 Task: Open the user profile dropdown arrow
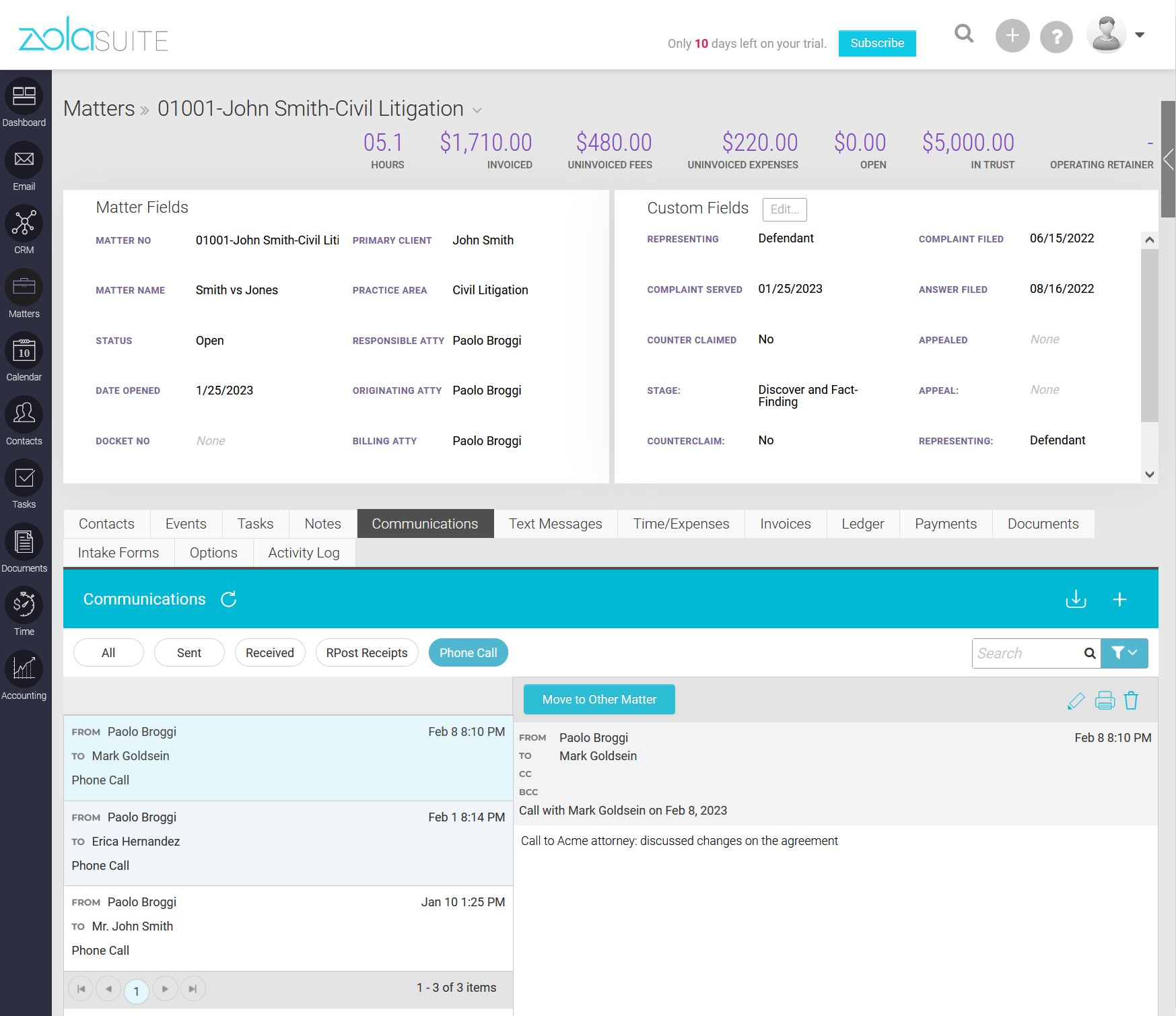point(1140,35)
